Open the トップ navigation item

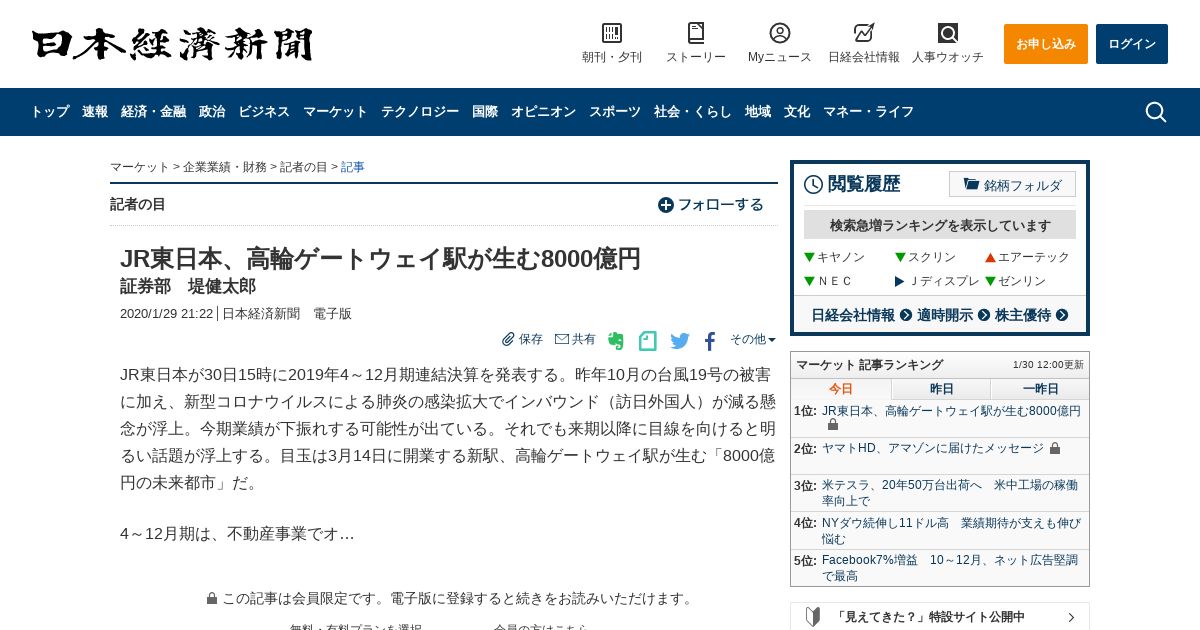pyautogui.click(x=50, y=112)
